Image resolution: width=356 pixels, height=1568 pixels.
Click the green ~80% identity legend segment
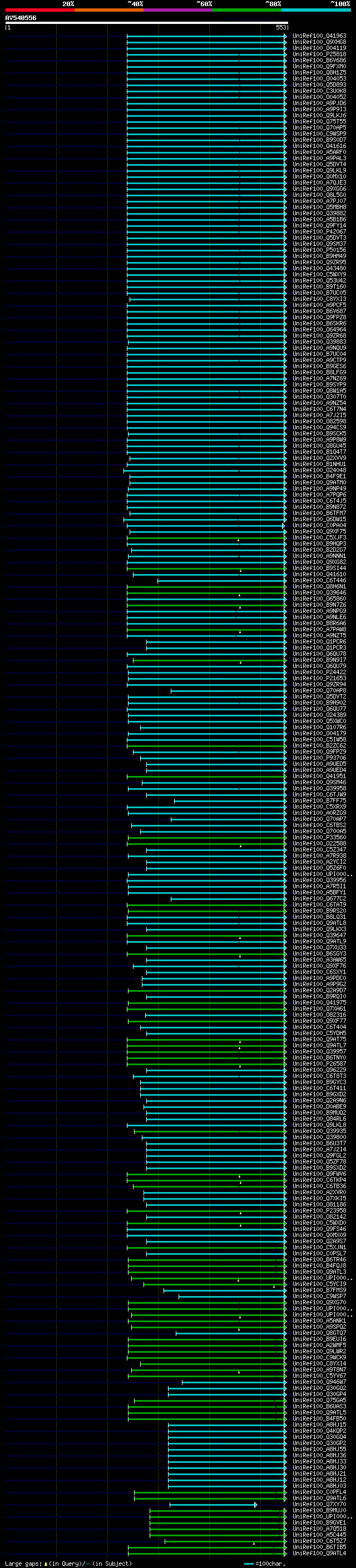247,10
